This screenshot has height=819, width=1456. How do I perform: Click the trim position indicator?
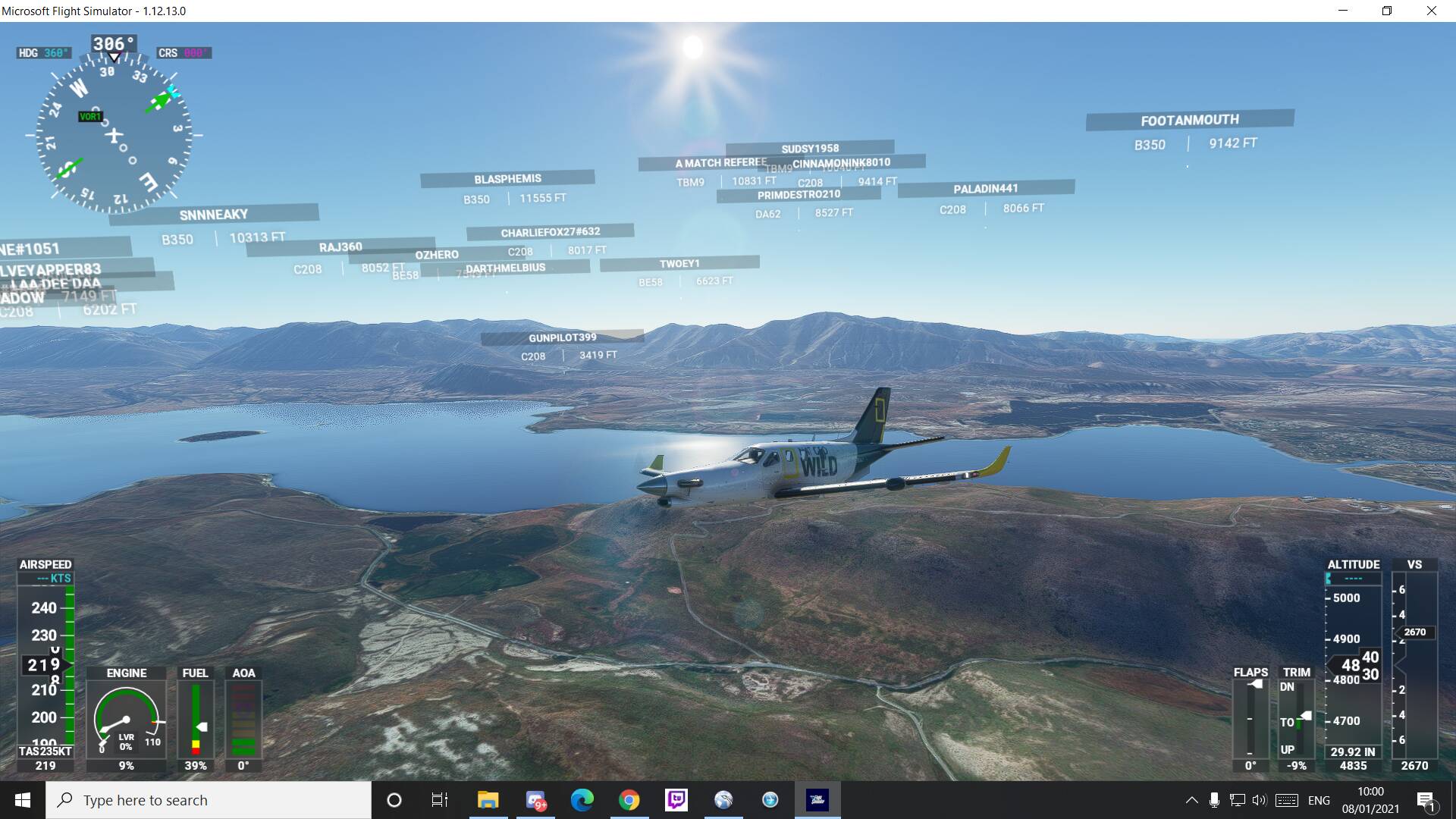1297,719
